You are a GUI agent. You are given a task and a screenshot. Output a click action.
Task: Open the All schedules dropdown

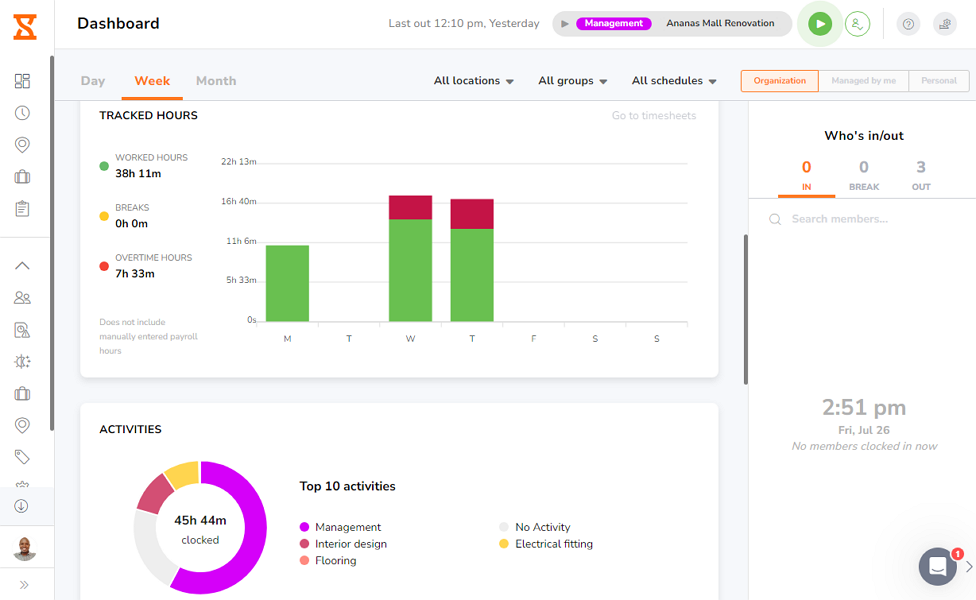(x=675, y=80)
